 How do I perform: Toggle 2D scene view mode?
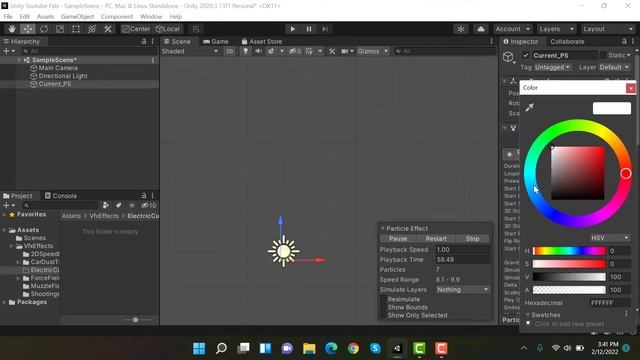(230, 51)
